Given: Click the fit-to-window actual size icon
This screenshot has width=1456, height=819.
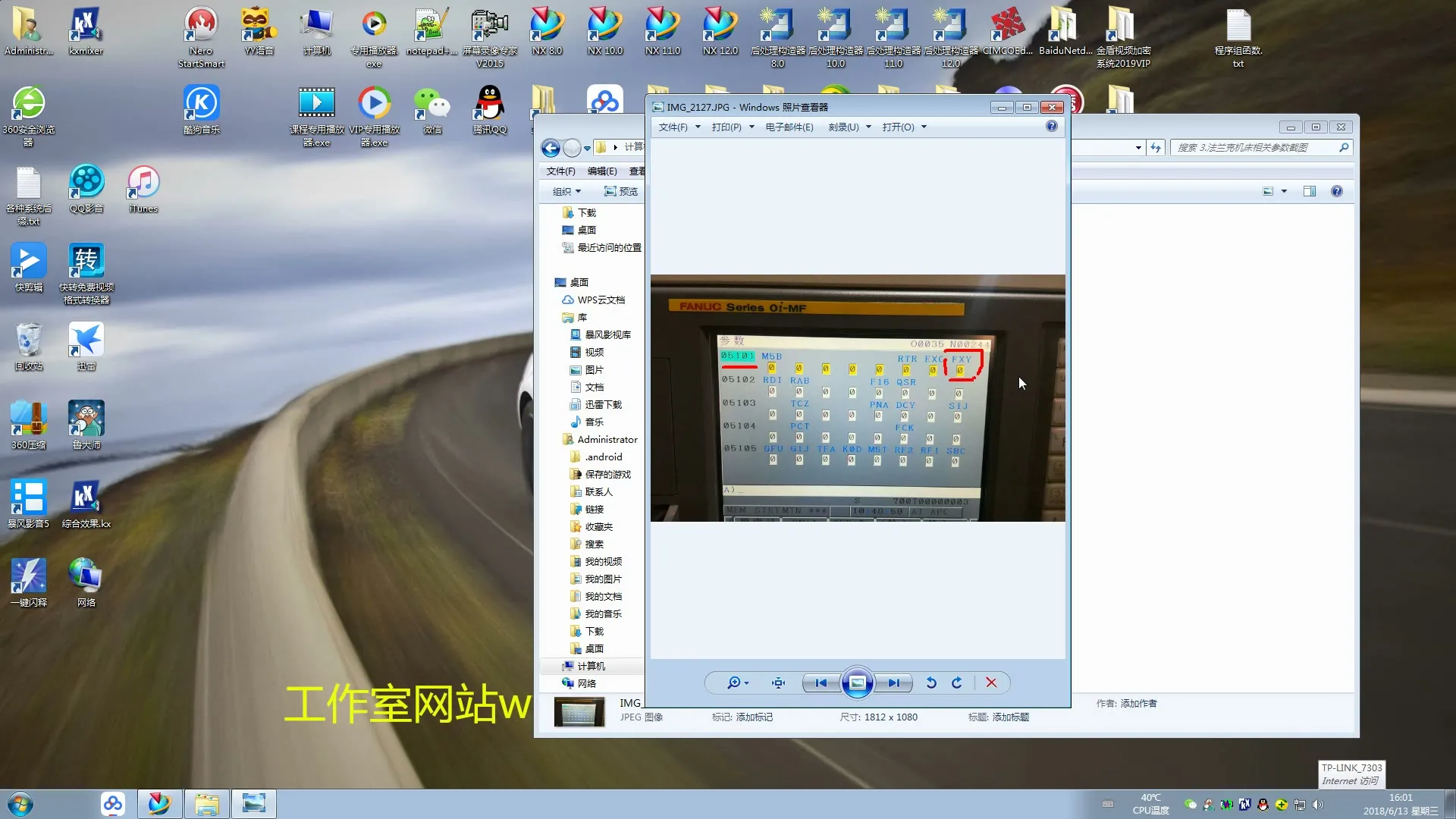Looking at the screenshot, I should point(778,683).
